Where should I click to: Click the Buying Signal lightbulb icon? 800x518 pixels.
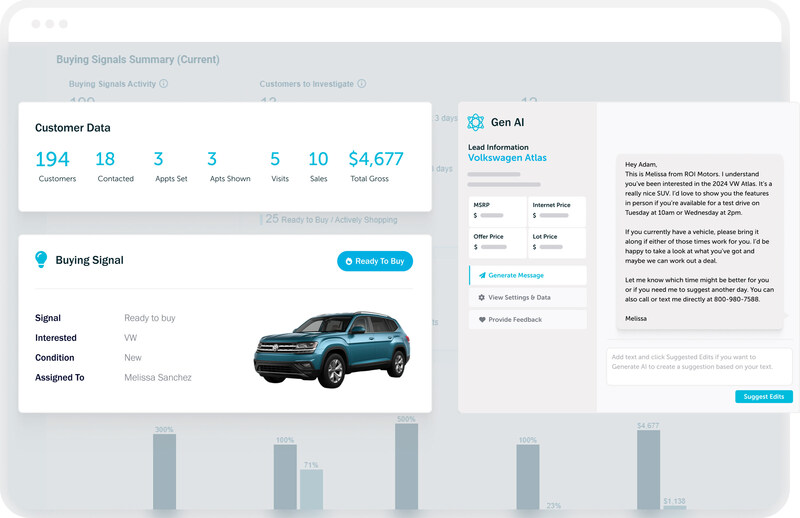click(41, 260)
